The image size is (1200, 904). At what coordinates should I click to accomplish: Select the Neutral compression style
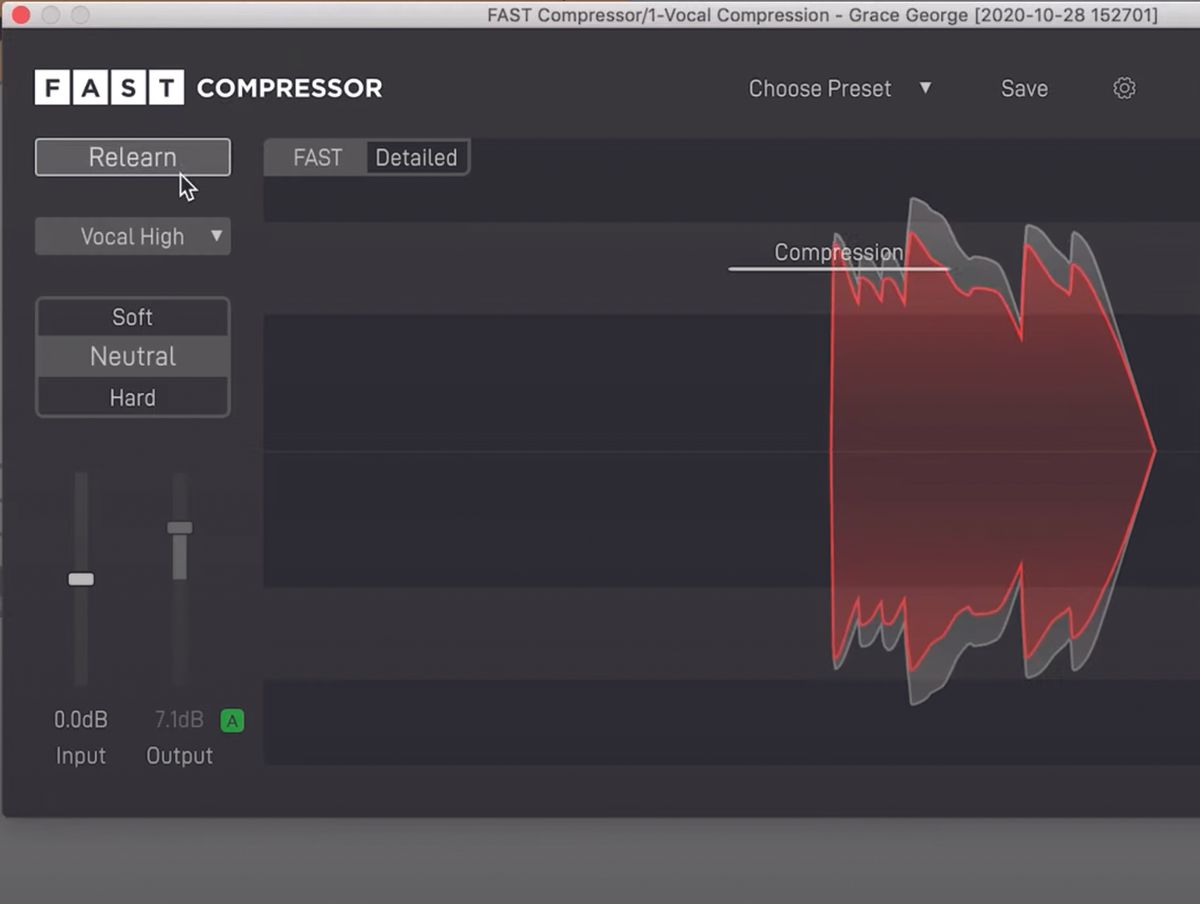click(x=132, y=356)
